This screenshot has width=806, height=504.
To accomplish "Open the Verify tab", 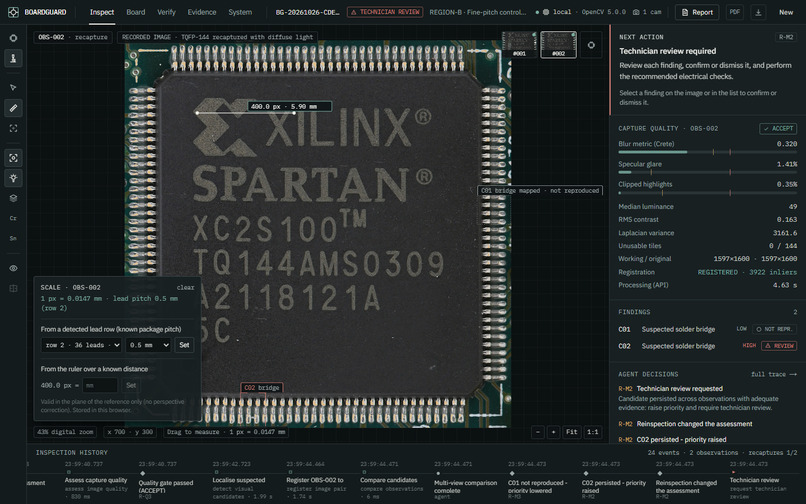I will [166, 12].
